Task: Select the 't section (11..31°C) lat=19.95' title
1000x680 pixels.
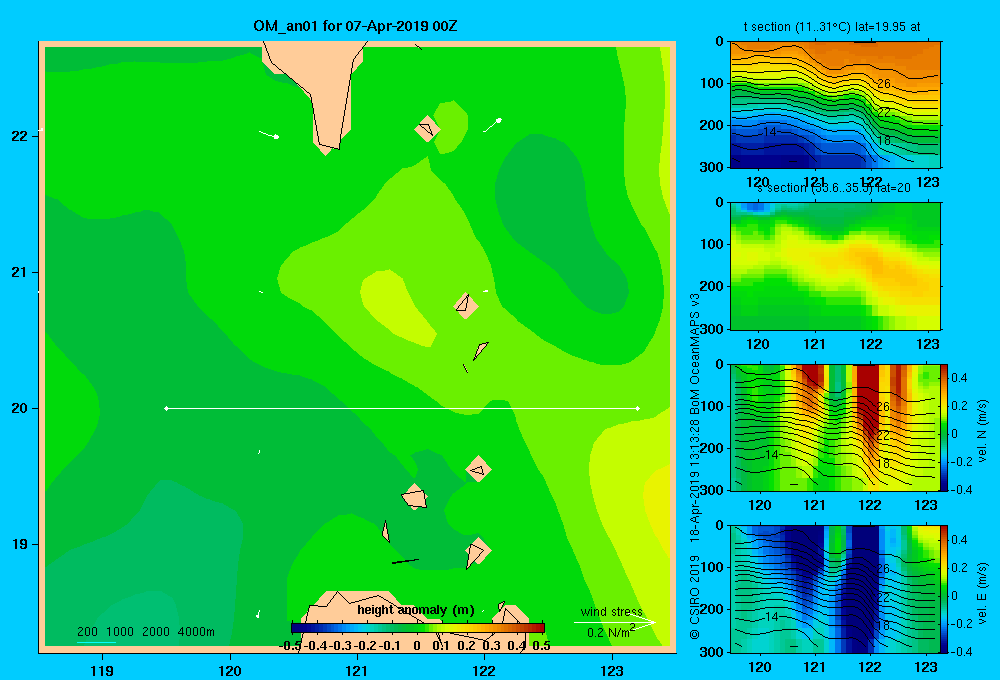Action: pyautogui.click(x=832, y=27)
